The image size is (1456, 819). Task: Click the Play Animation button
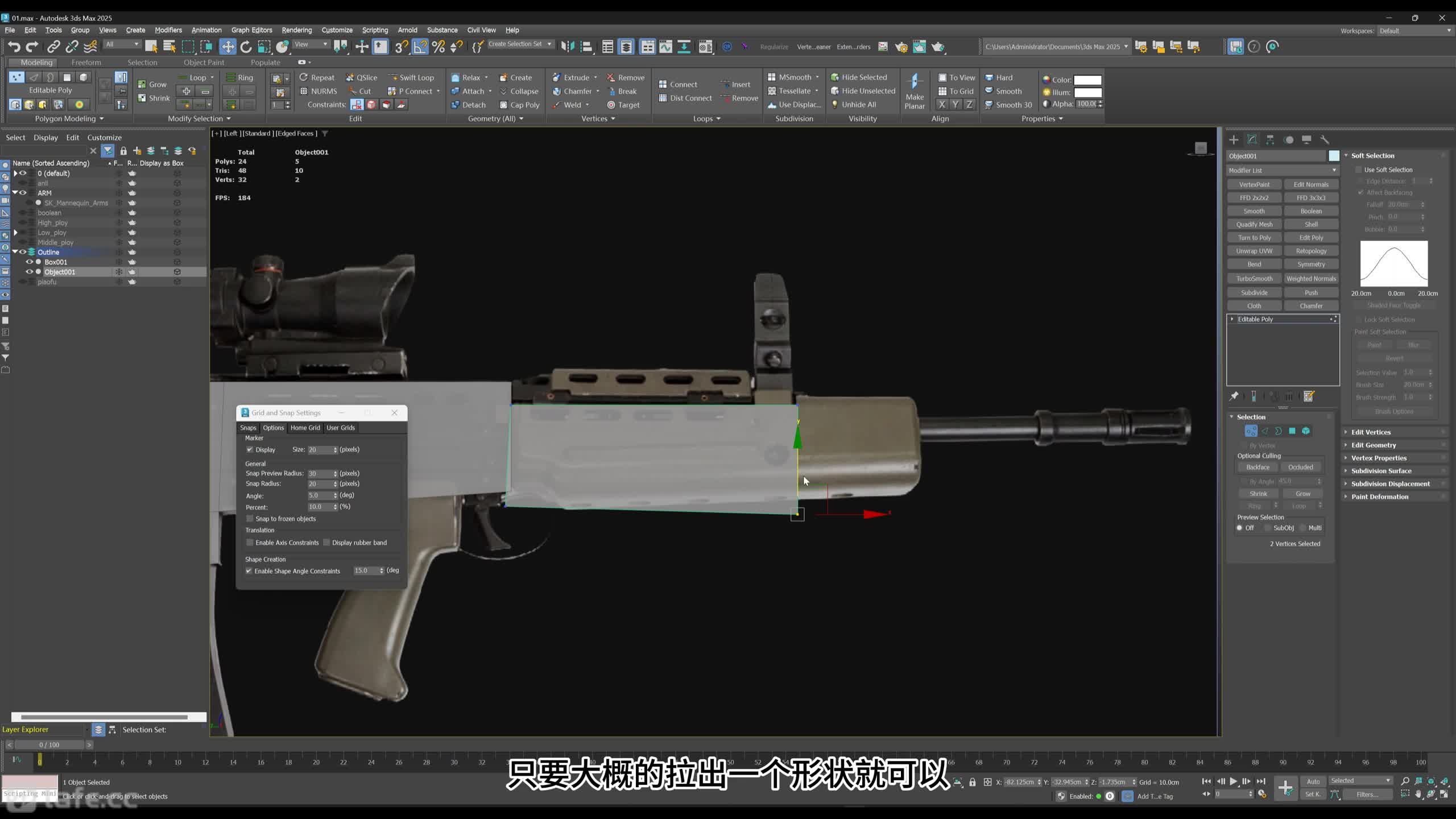(1233, 781)
